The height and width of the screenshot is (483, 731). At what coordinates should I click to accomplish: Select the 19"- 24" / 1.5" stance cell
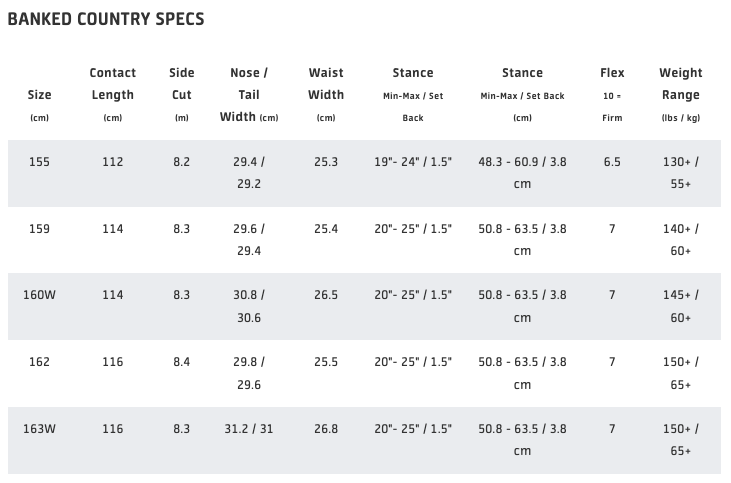[x=413, y=162]
